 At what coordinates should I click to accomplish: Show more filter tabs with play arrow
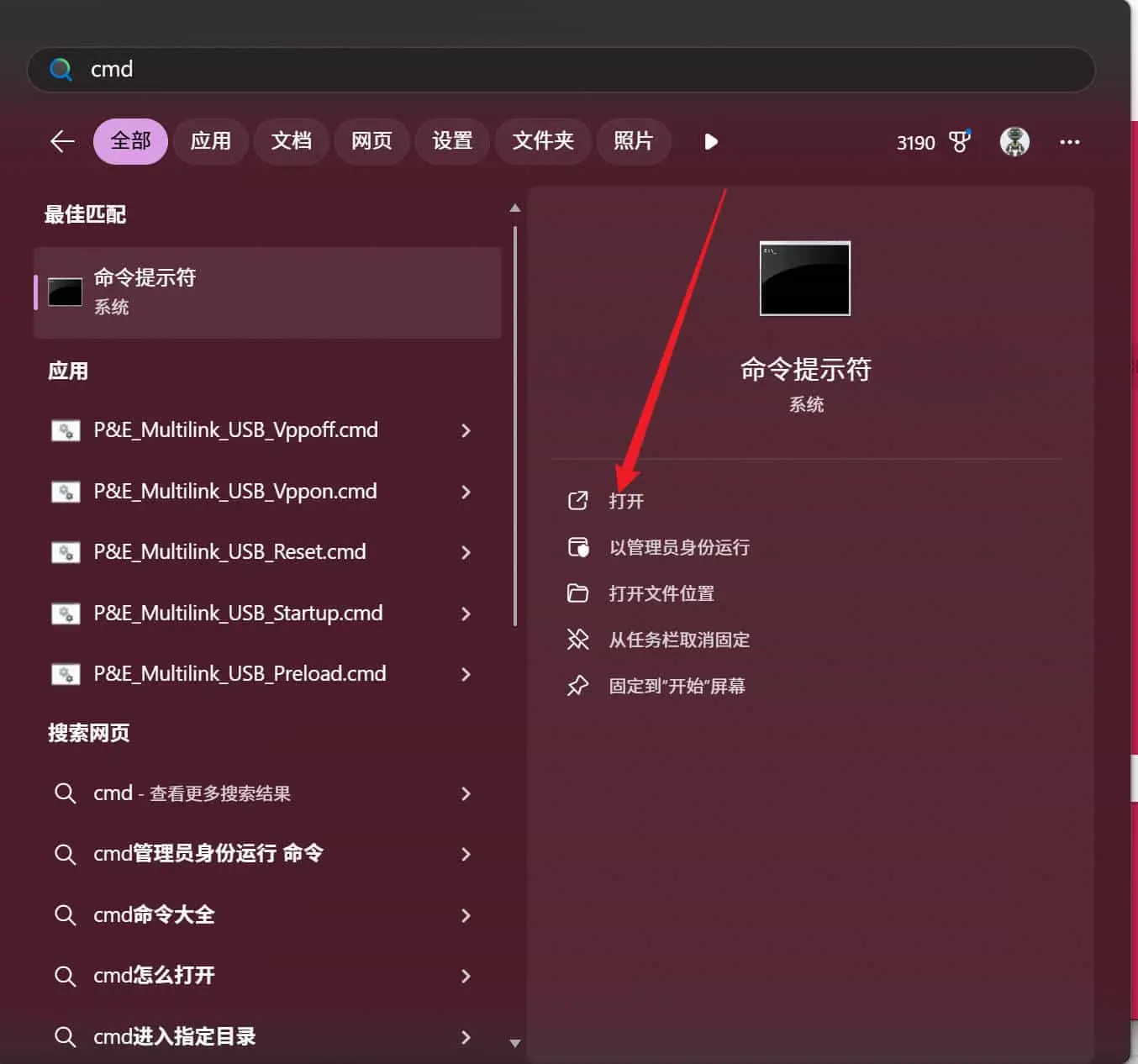tap(711, 141)
